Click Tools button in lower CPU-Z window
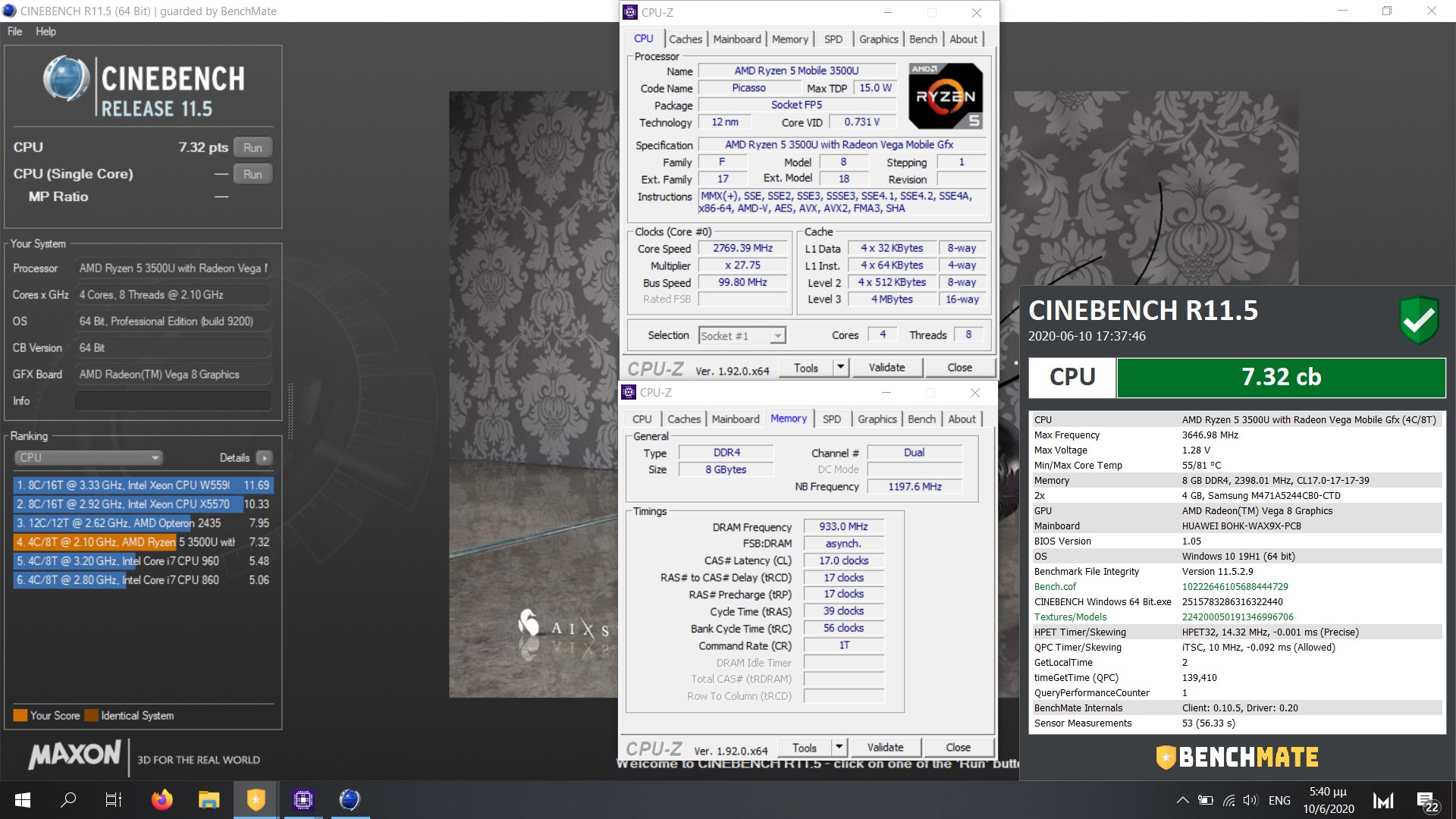Viewport: 1456px width, 819px height. pos(805,748)
